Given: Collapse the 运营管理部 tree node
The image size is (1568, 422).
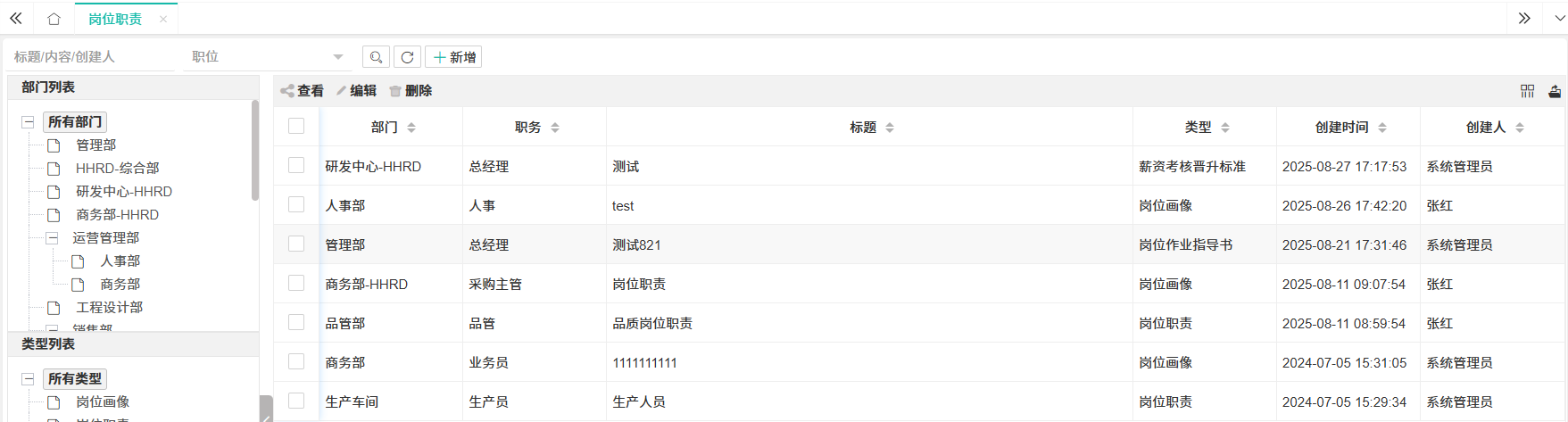Looking at the screenshot, I should click(x=53, y=238).
